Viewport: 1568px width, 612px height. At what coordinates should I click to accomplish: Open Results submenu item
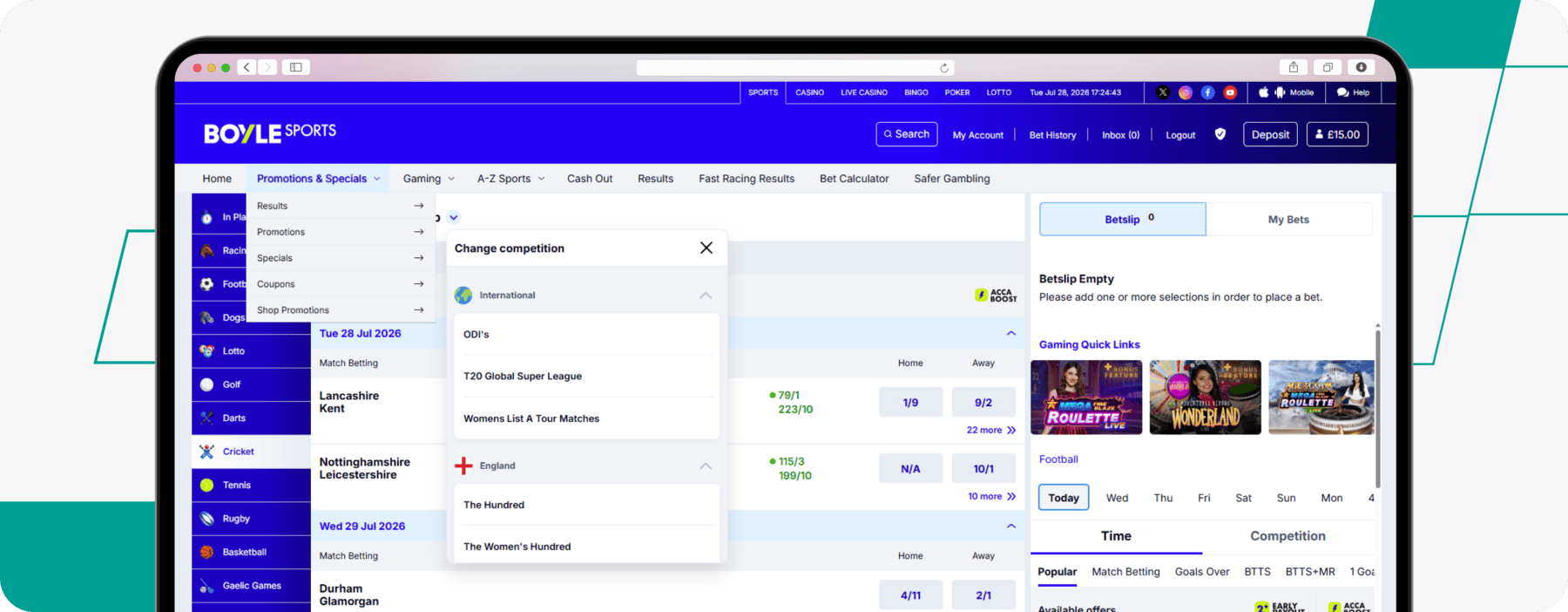[x=340, y=206]
